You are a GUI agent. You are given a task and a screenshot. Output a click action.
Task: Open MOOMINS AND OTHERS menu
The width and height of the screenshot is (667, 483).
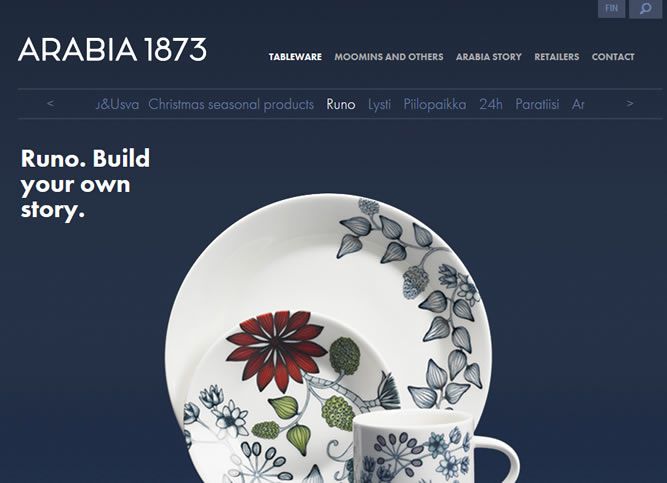click(x=389, y=57)
